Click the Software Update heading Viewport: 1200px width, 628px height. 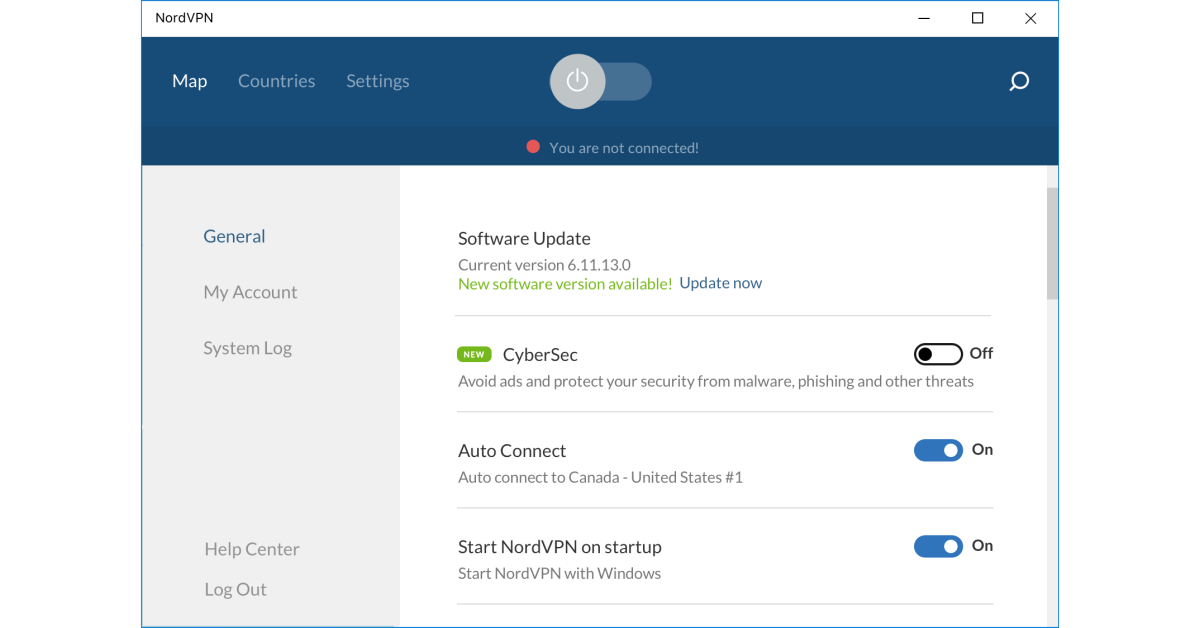click(x=524, y=238)
